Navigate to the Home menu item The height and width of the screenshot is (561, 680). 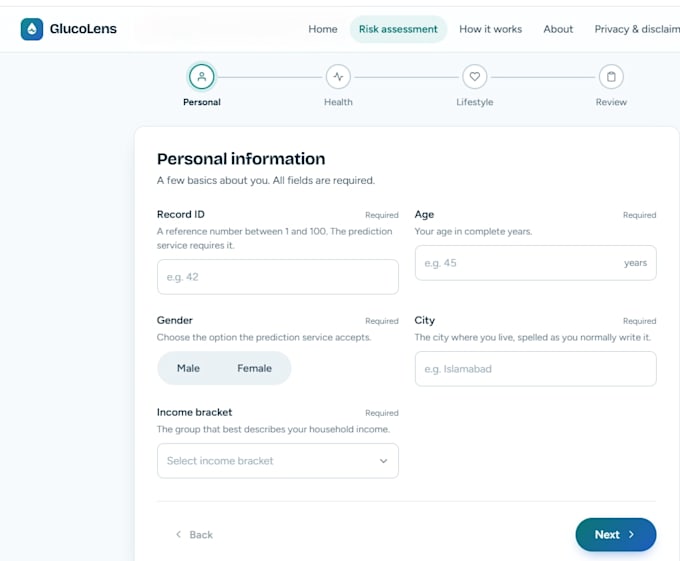click(x=323, y=29)
